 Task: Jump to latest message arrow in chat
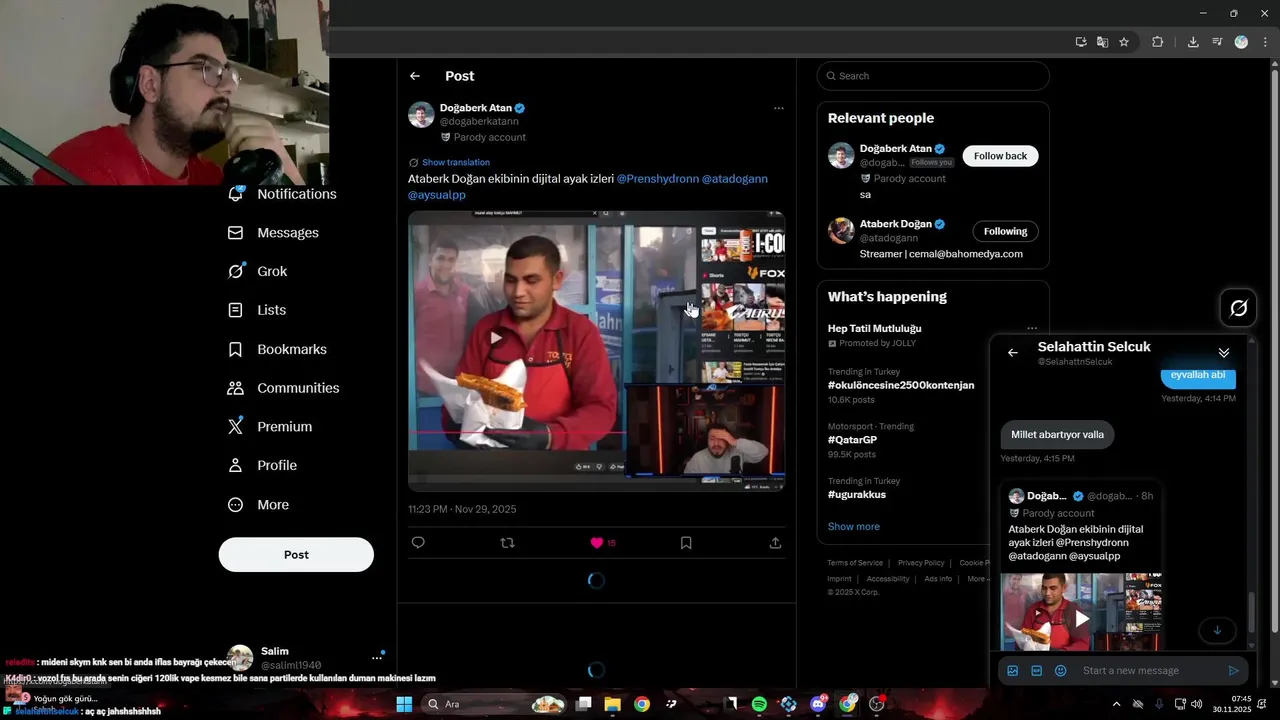[1217, 630]
